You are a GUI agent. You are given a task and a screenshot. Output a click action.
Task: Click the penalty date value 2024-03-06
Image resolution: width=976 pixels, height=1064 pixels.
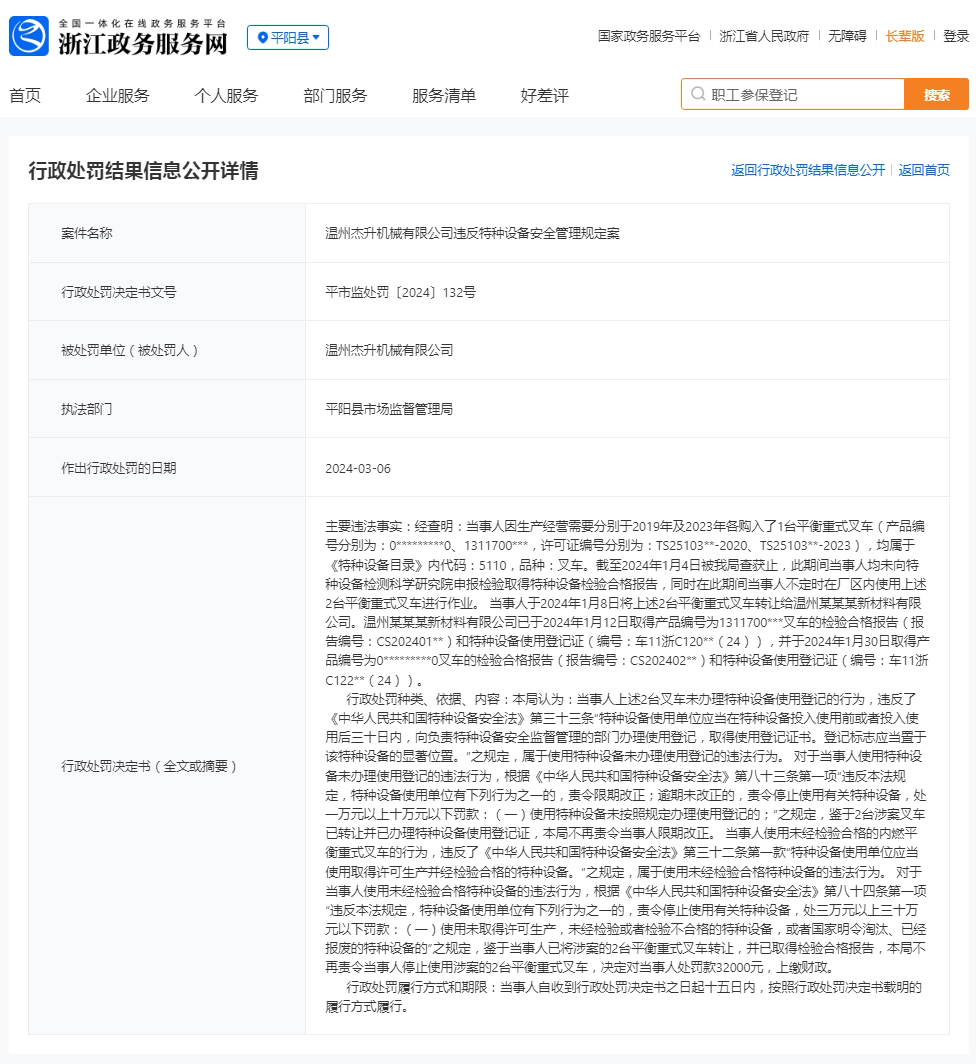point(358,468)
